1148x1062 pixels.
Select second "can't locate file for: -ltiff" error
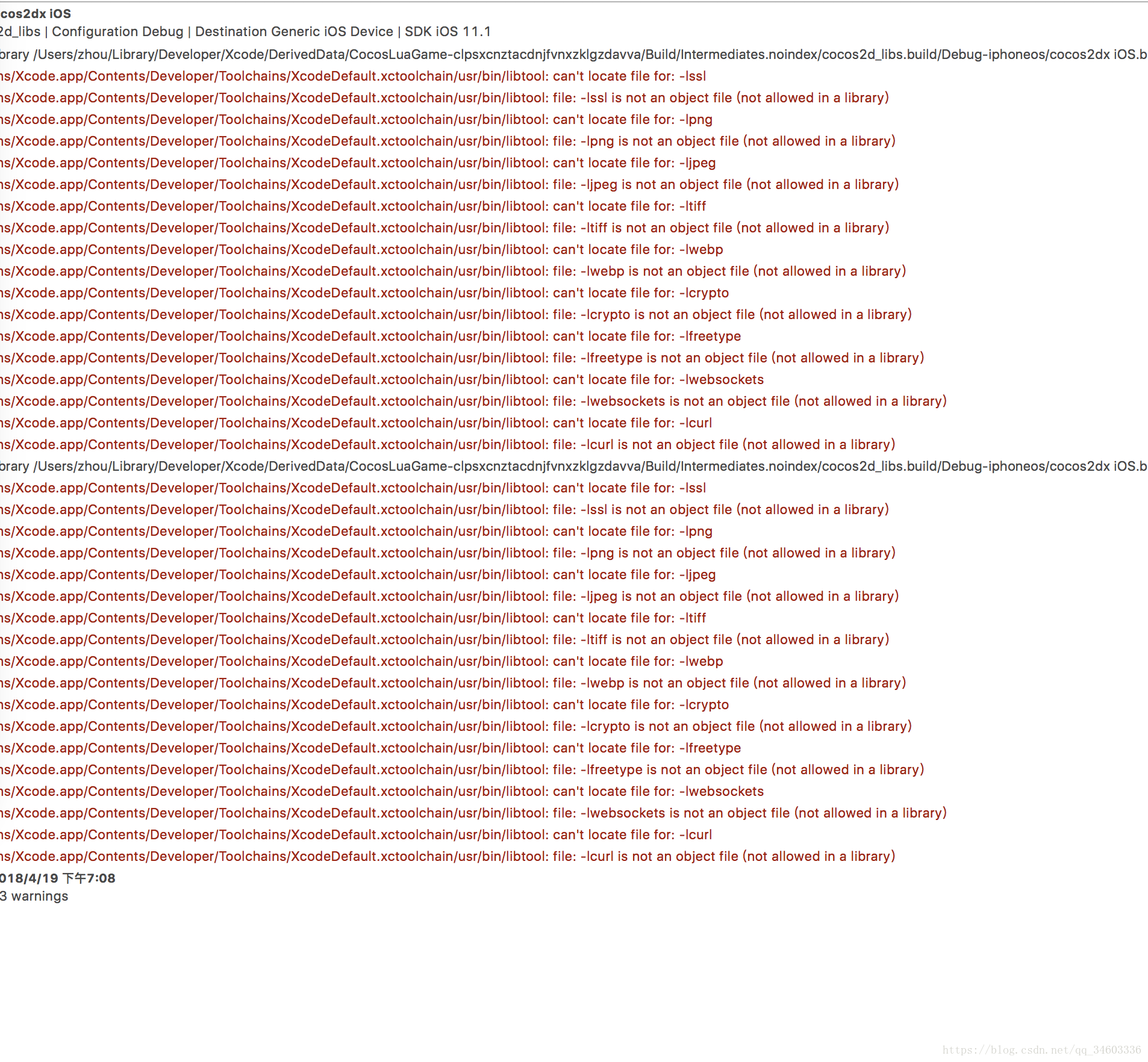point(354,618)
